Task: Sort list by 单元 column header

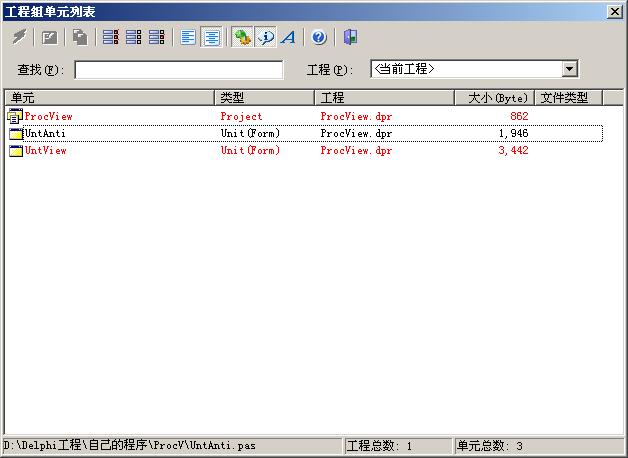Action: [110, 98]
